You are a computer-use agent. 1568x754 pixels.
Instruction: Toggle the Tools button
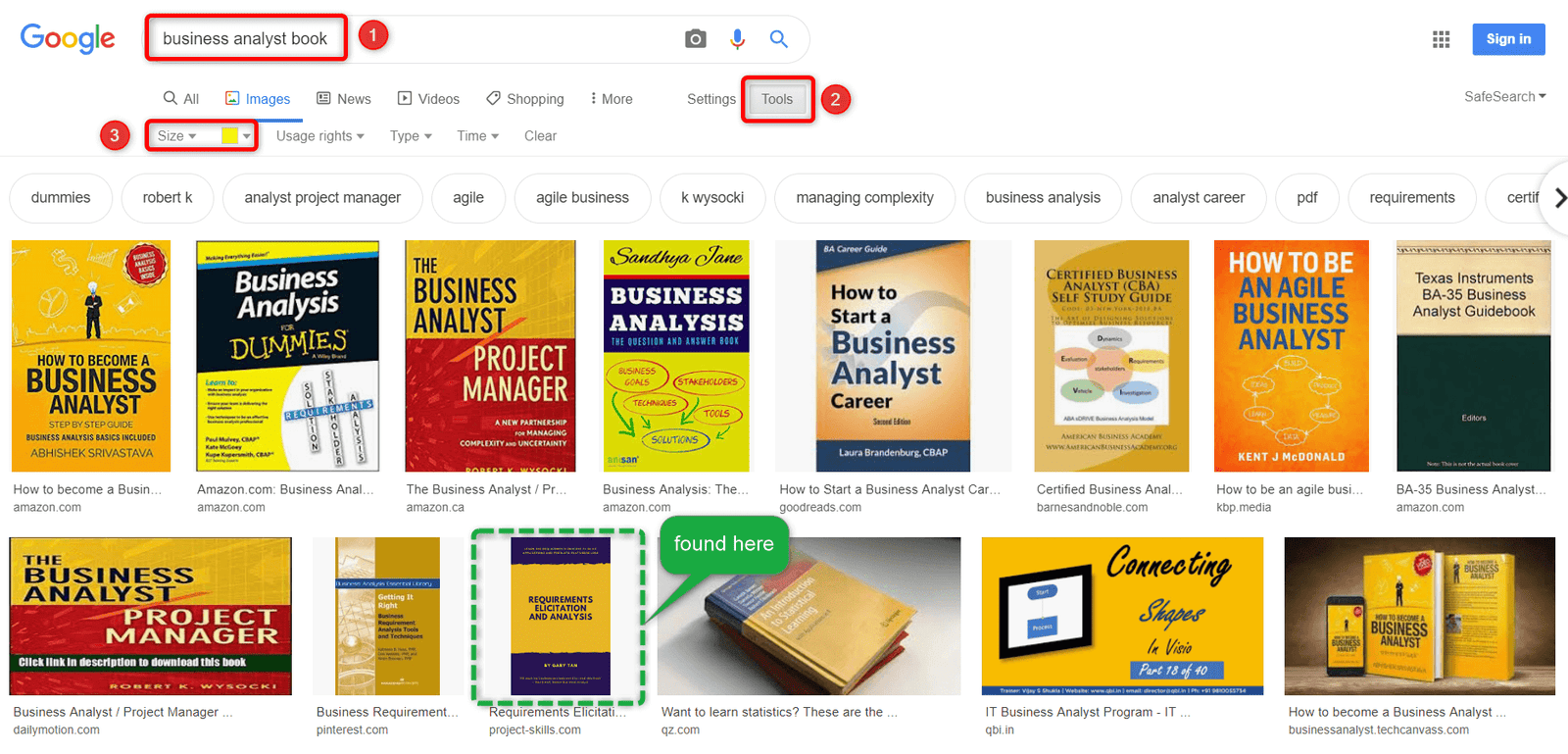(777, 99)
